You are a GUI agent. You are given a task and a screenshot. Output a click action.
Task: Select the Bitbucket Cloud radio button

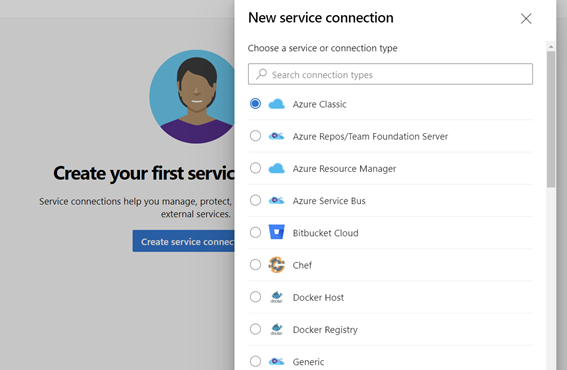pos(255,232)
